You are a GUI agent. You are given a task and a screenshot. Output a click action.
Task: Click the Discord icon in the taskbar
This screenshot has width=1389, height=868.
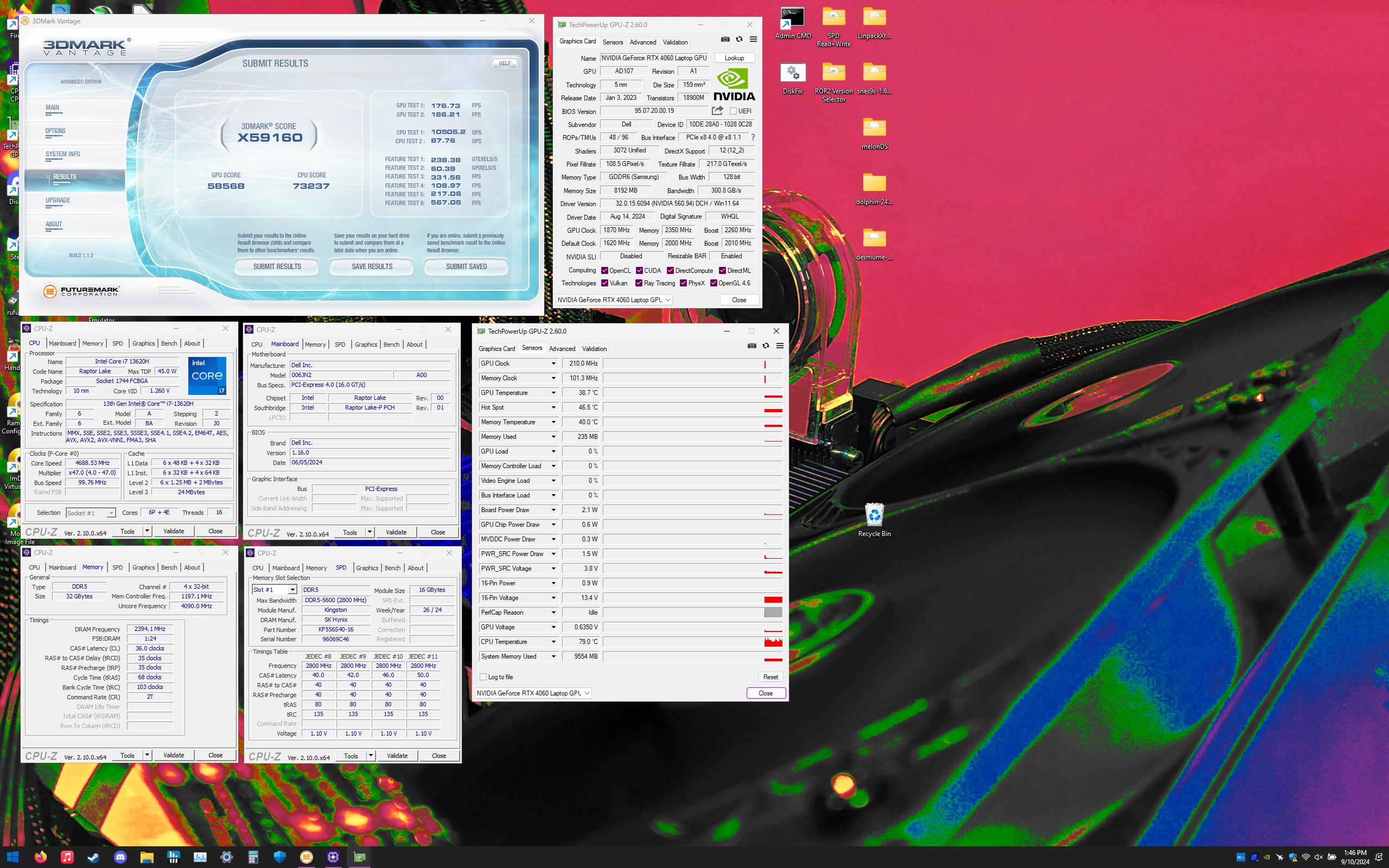tap(120, 857)
